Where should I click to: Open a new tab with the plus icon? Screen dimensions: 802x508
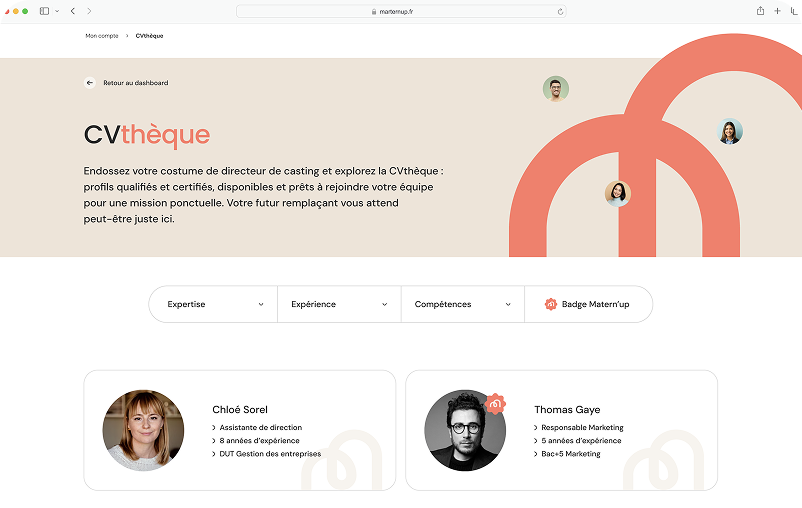pos(778,11)
